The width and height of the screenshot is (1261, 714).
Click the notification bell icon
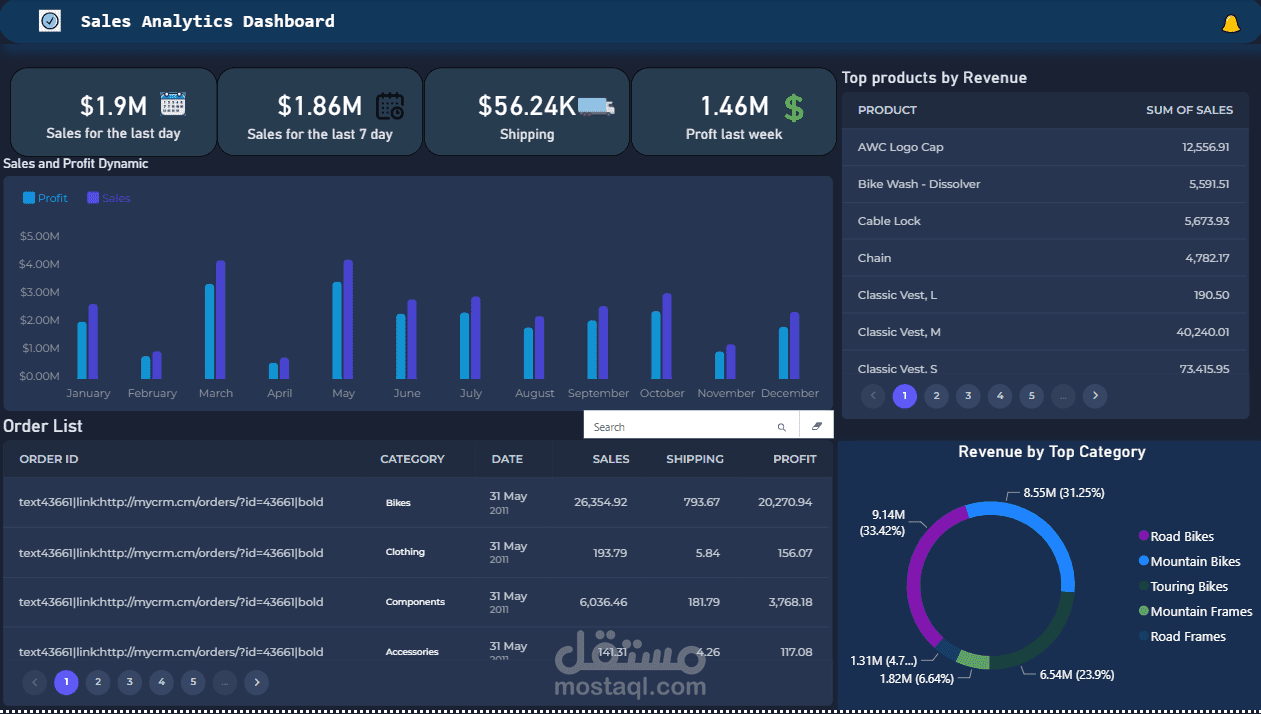click(1231, 23)
